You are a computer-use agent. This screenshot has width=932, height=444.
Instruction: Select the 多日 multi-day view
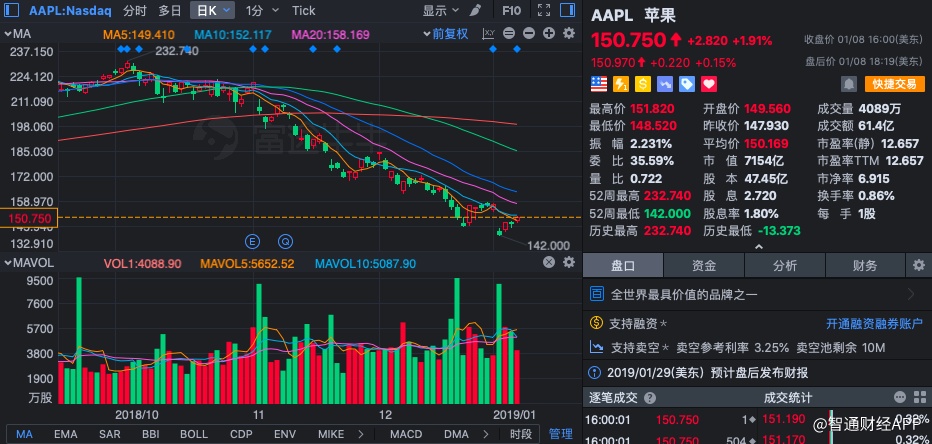[170, 10]
